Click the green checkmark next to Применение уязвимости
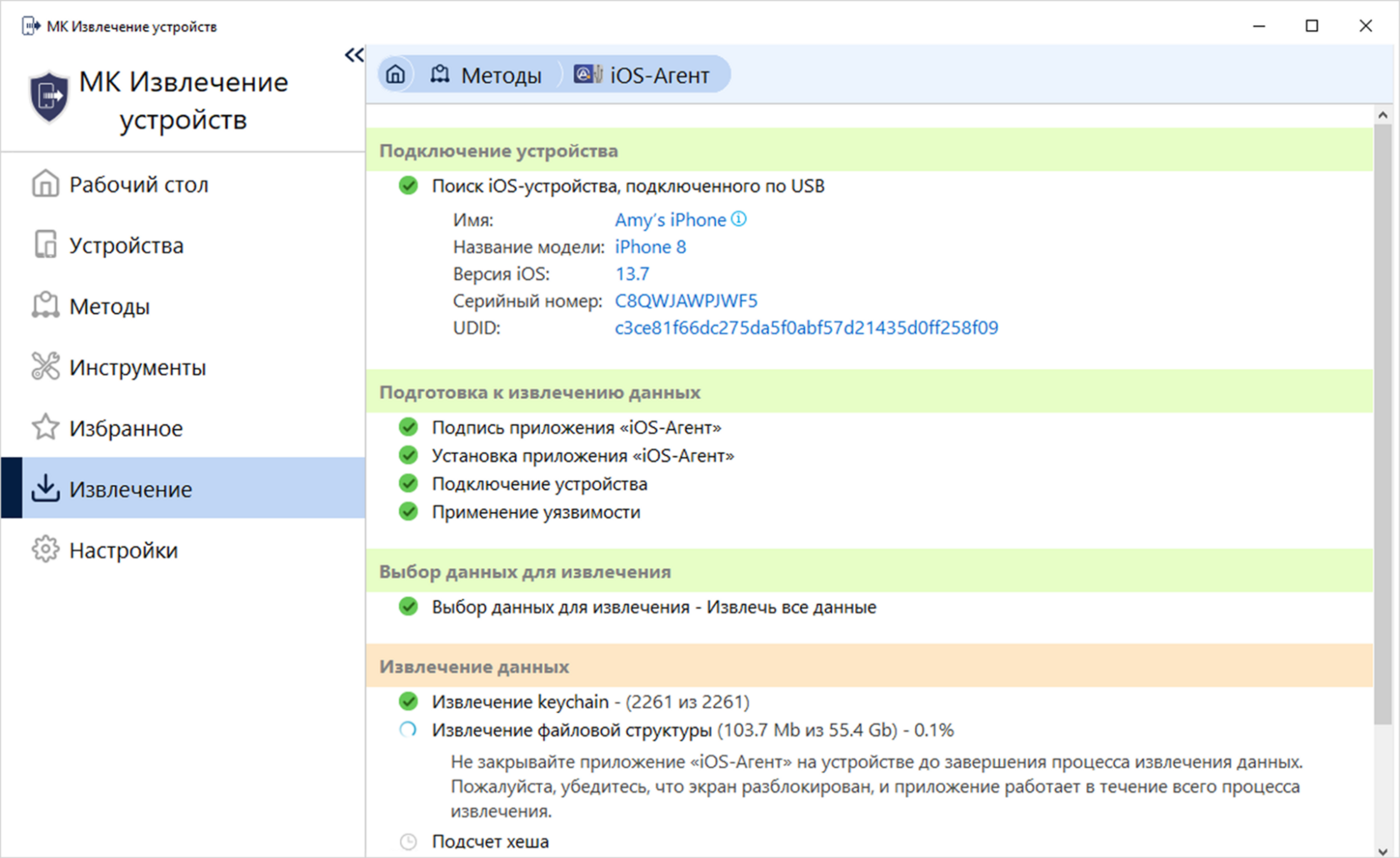The width and height of the screenshot is (1400, 858). 408,511
